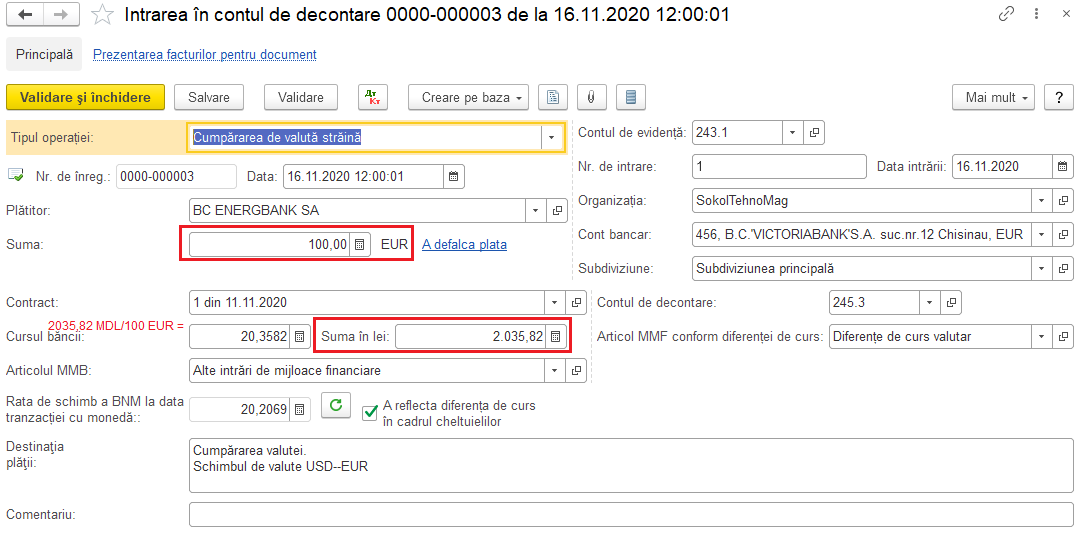The width and height of the screenshot is (1087, 539).
Task: Open the 'Creare pe baza' menu
Action: pos(468,97)
